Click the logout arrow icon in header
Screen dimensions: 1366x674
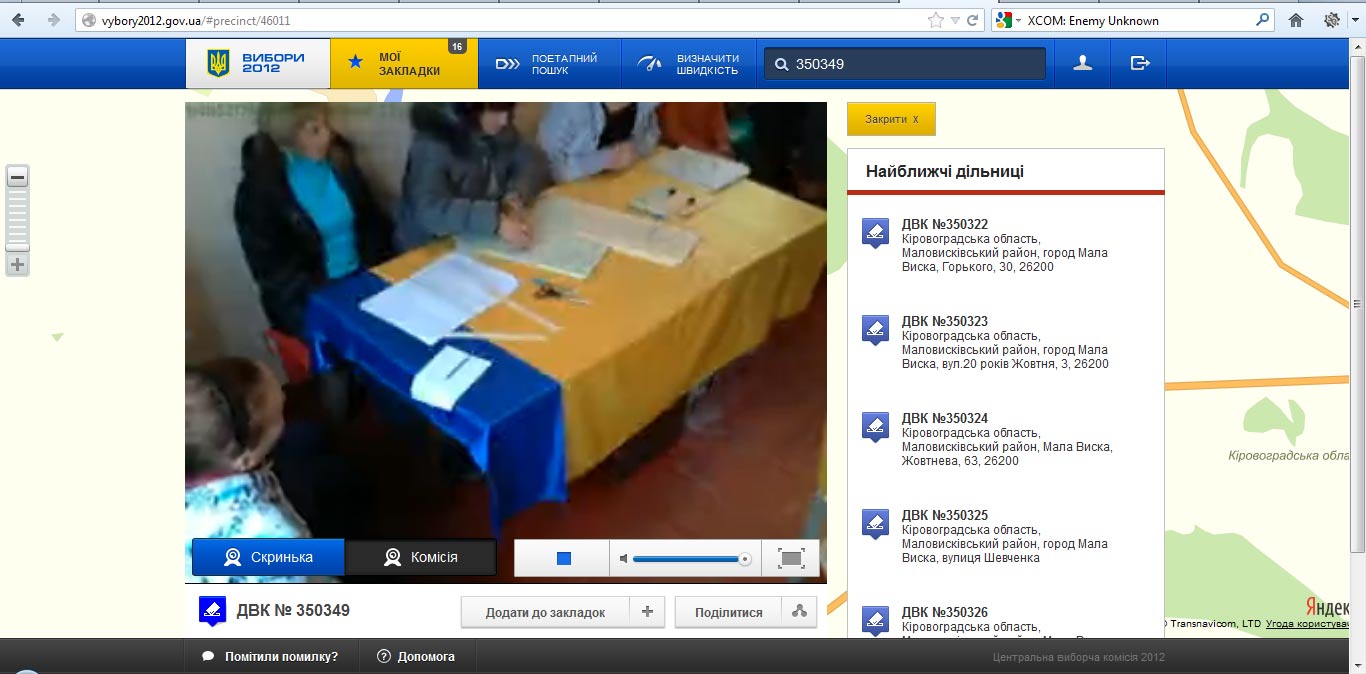[x=1139, y=64]
